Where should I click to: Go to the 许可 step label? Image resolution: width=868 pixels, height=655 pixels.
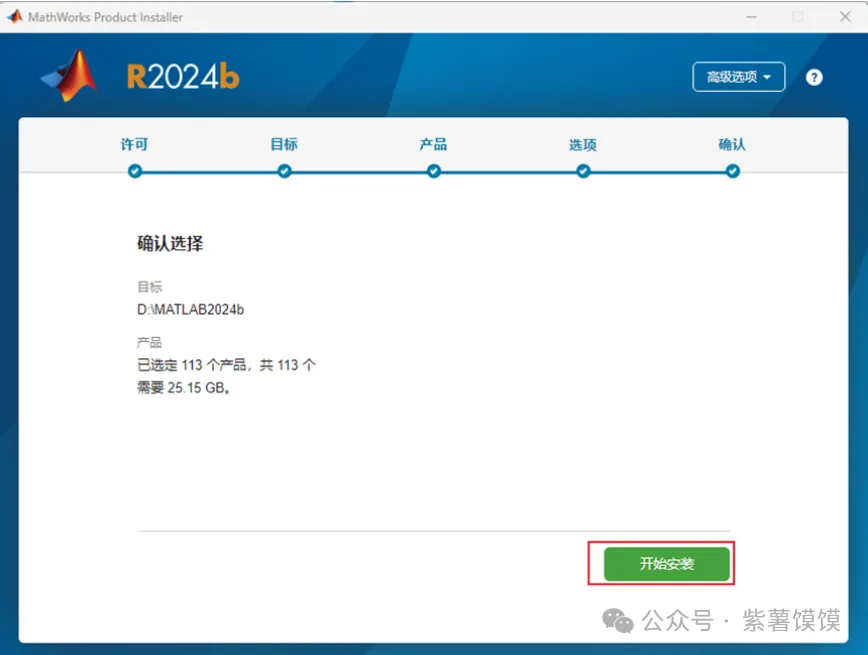tap(135, 145)
